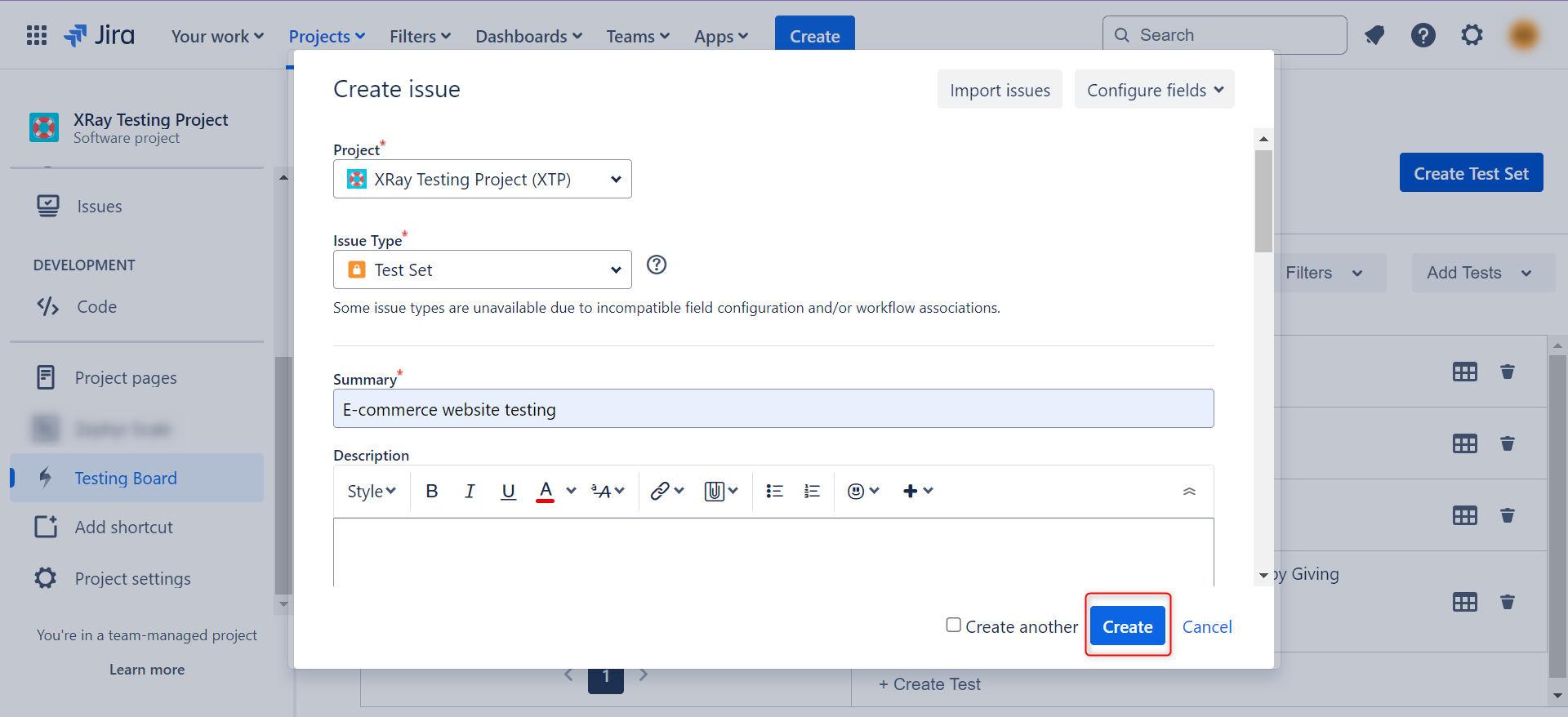Insert a bullet list in description
The height and width of the screenshot is (717, 1568).
(774, 491)
